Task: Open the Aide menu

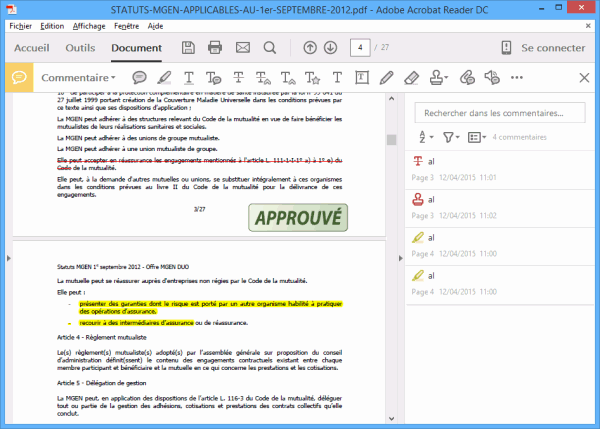Action: pos(155,26)
